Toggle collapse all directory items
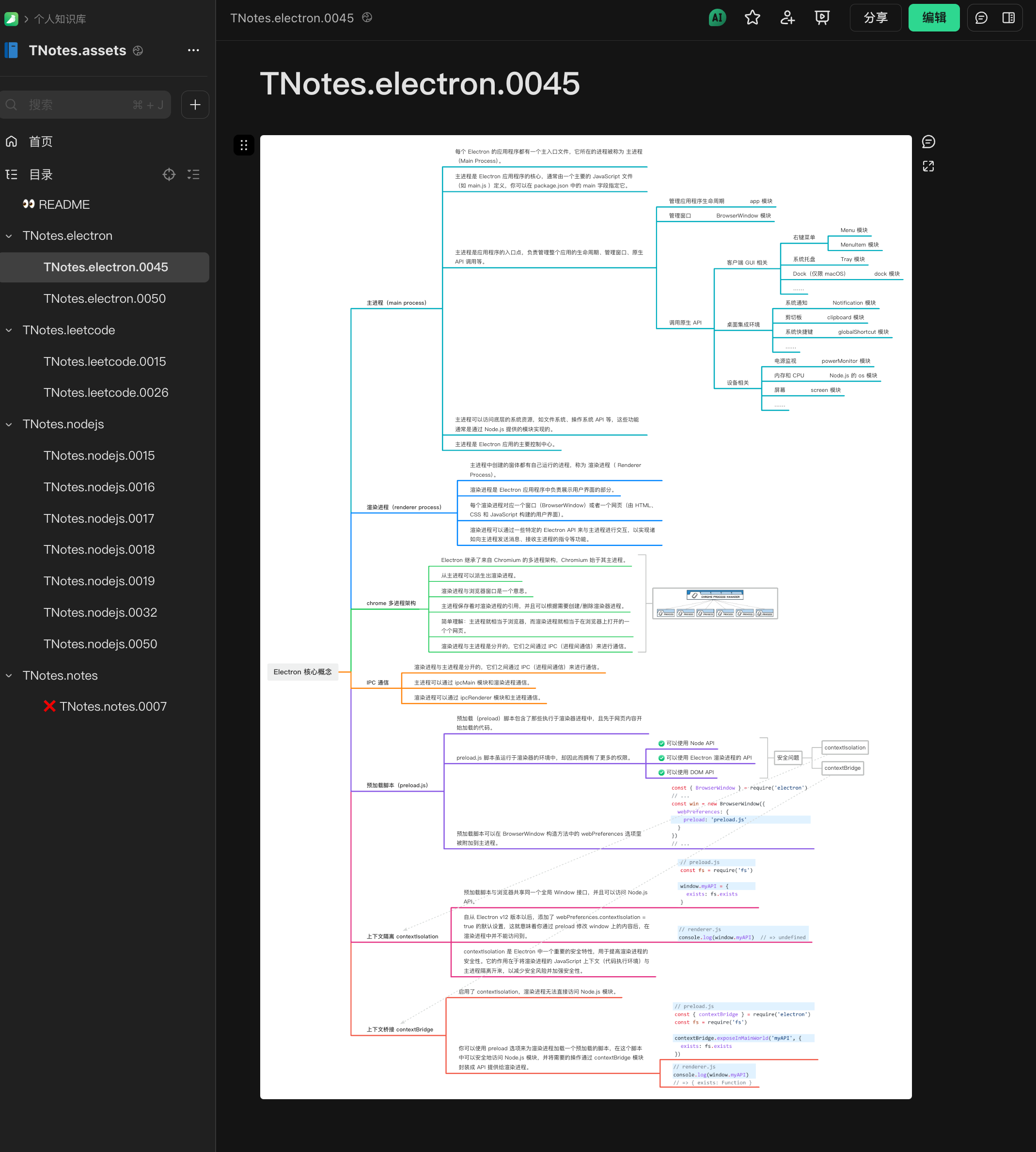The width and height of the screenshot is (1036, 1152). 193,175
